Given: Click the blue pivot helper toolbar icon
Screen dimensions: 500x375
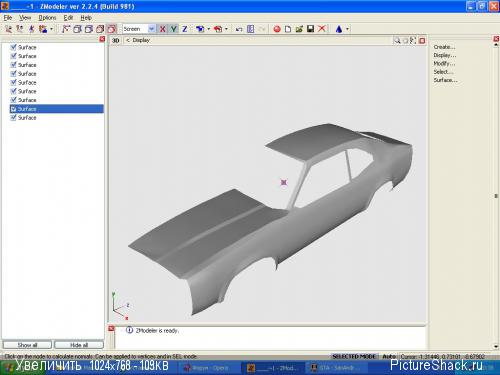Looking at the screenshot, I should pyautogui.click(x=200, y=29).
